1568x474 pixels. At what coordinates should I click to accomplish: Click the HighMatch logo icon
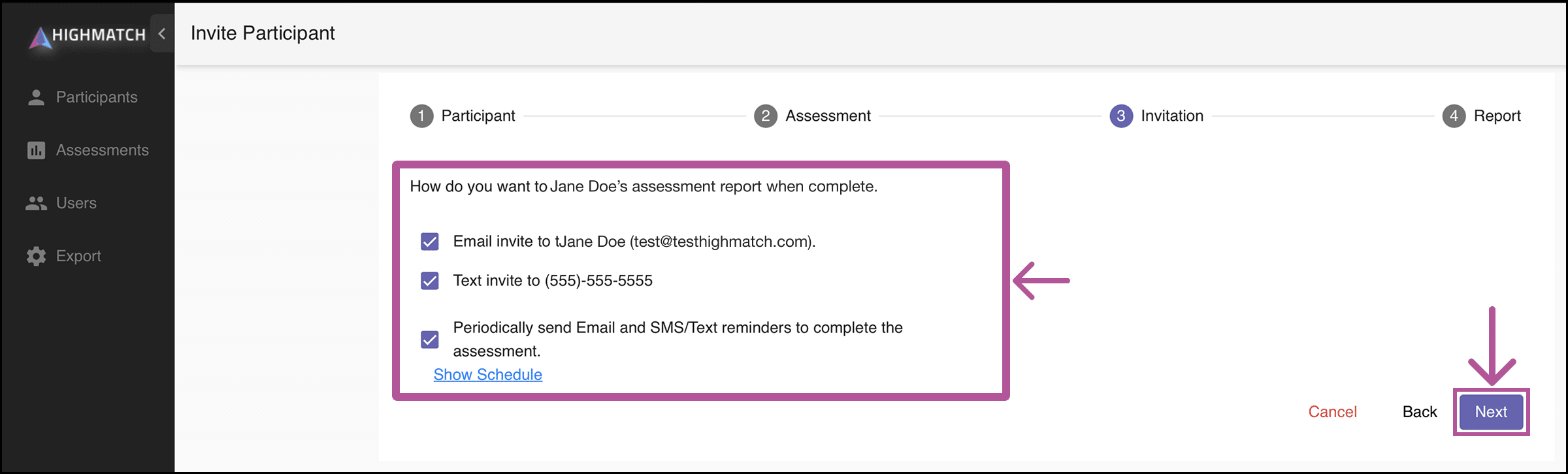point(41,37)
